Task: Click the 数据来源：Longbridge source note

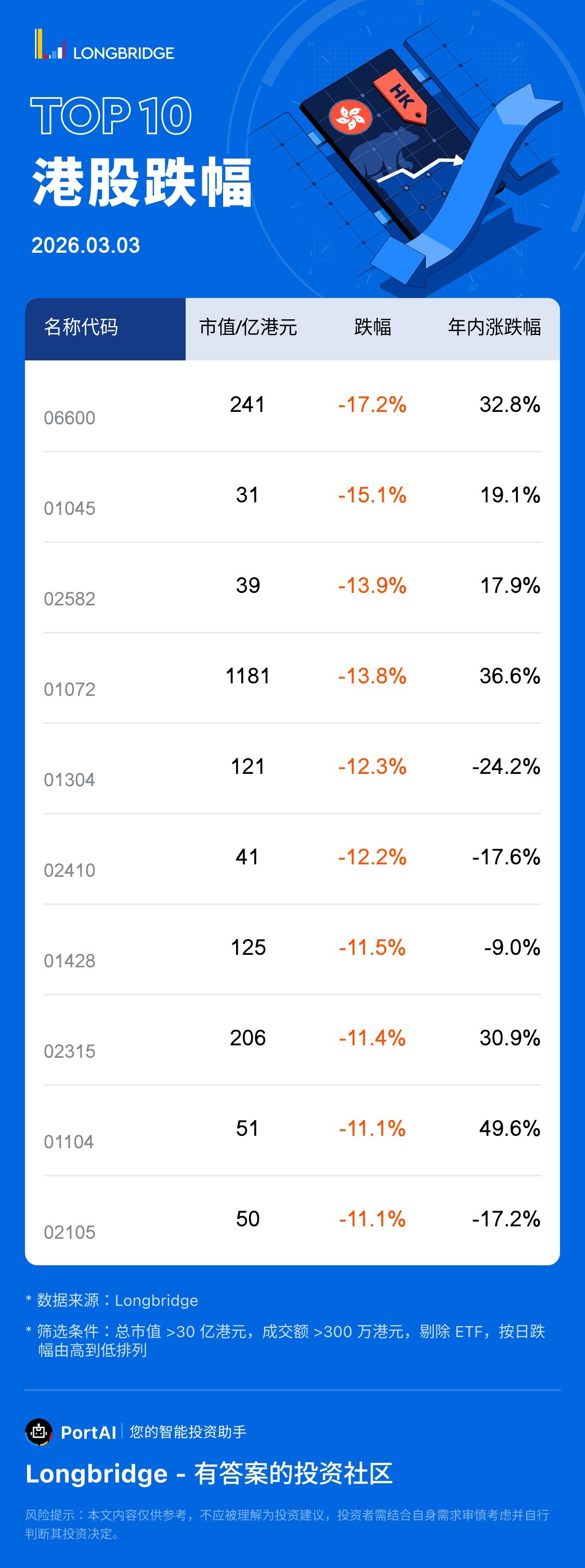Action: (x=117, y=1301)
